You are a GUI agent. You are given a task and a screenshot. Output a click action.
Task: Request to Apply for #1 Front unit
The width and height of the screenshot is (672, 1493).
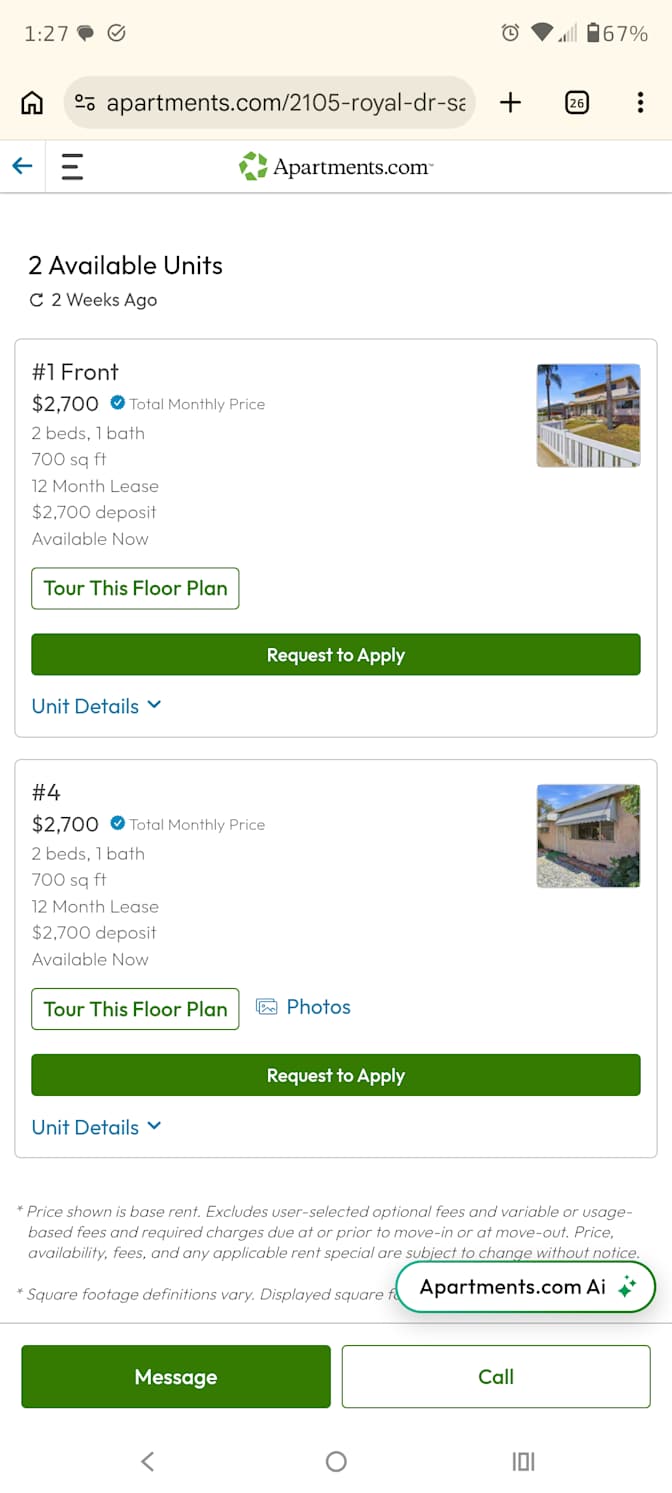click(336, 655)
